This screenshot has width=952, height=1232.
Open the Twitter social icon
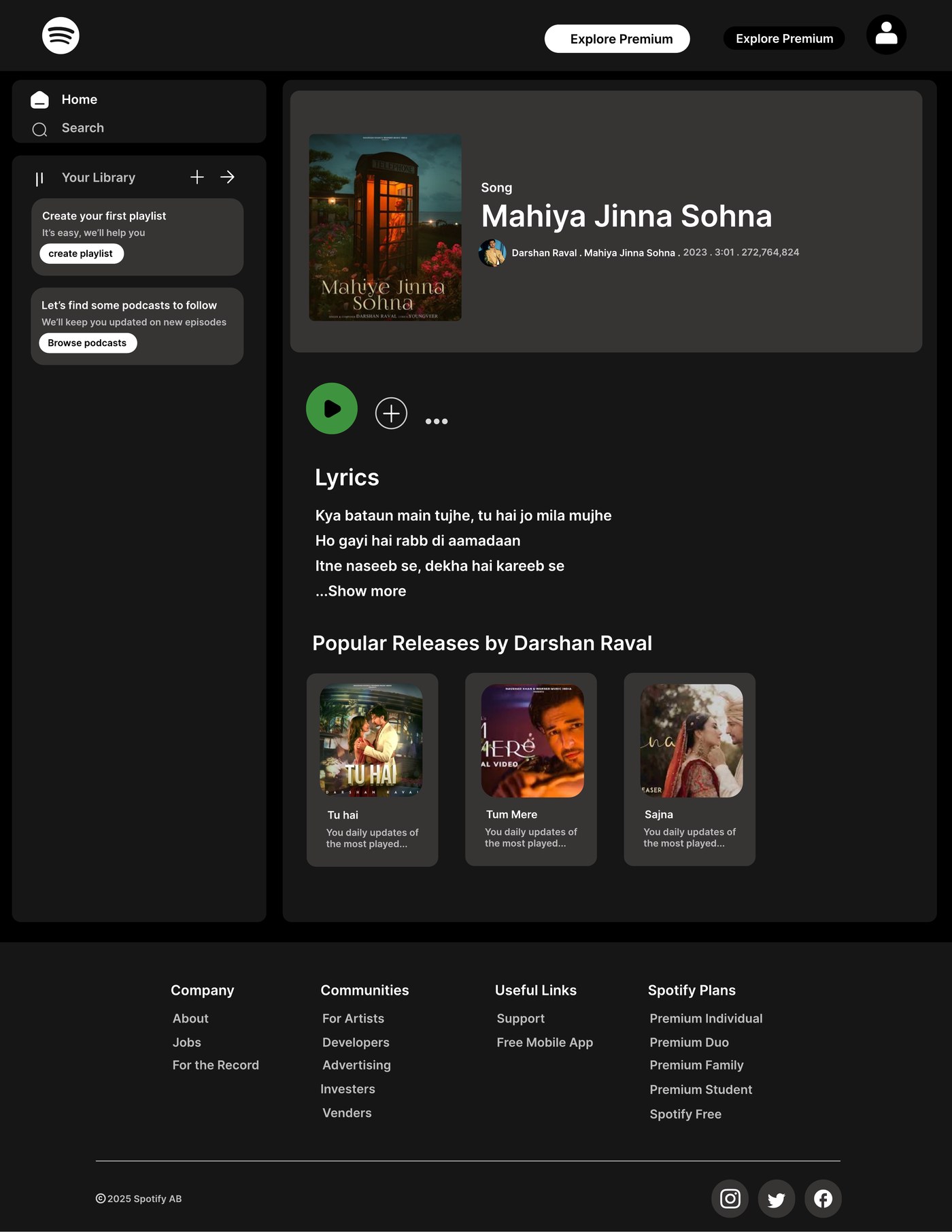[x=777, y=1198]
